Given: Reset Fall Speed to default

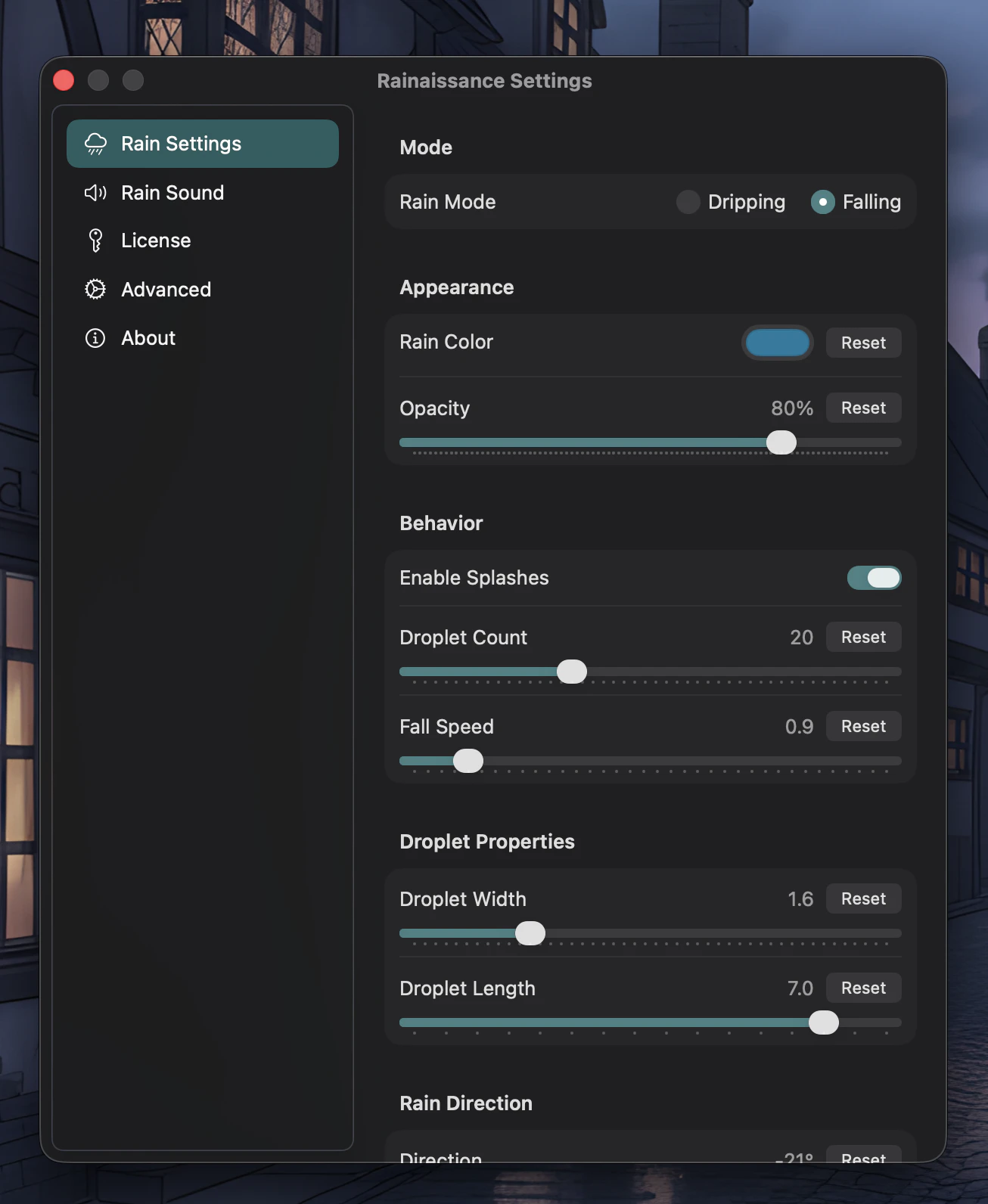Looking at the screenshot, I should point(863,726).
